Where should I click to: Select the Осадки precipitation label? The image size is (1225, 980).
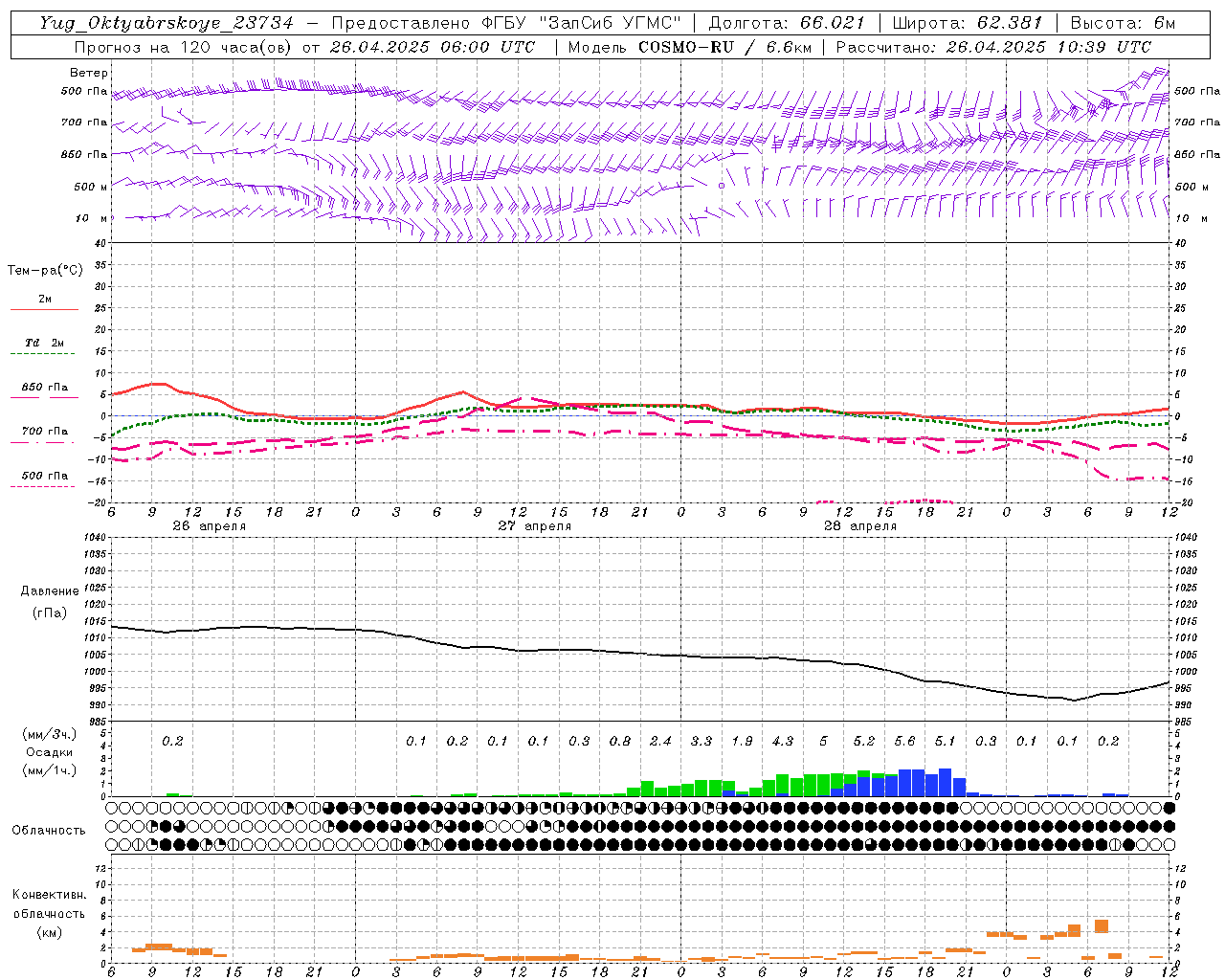[50, 752]
